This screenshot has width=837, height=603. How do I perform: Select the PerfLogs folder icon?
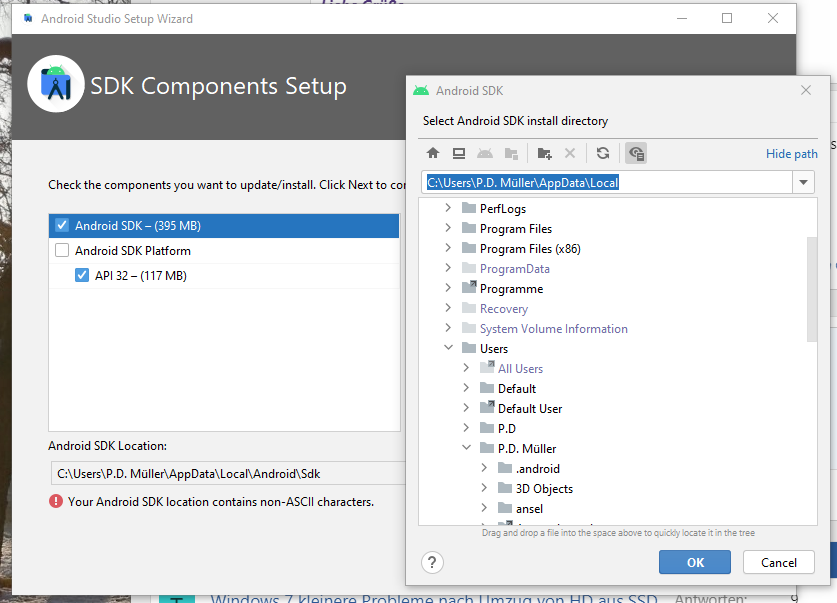click(x=469, y=208)
